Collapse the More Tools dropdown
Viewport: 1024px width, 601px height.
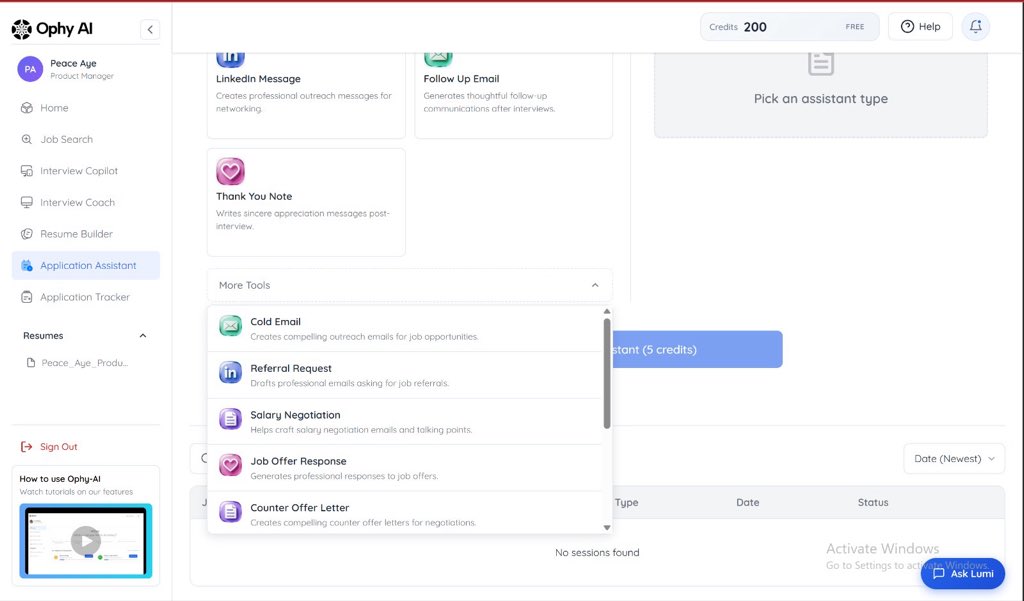pyautogui.click(x=409, y=285)
